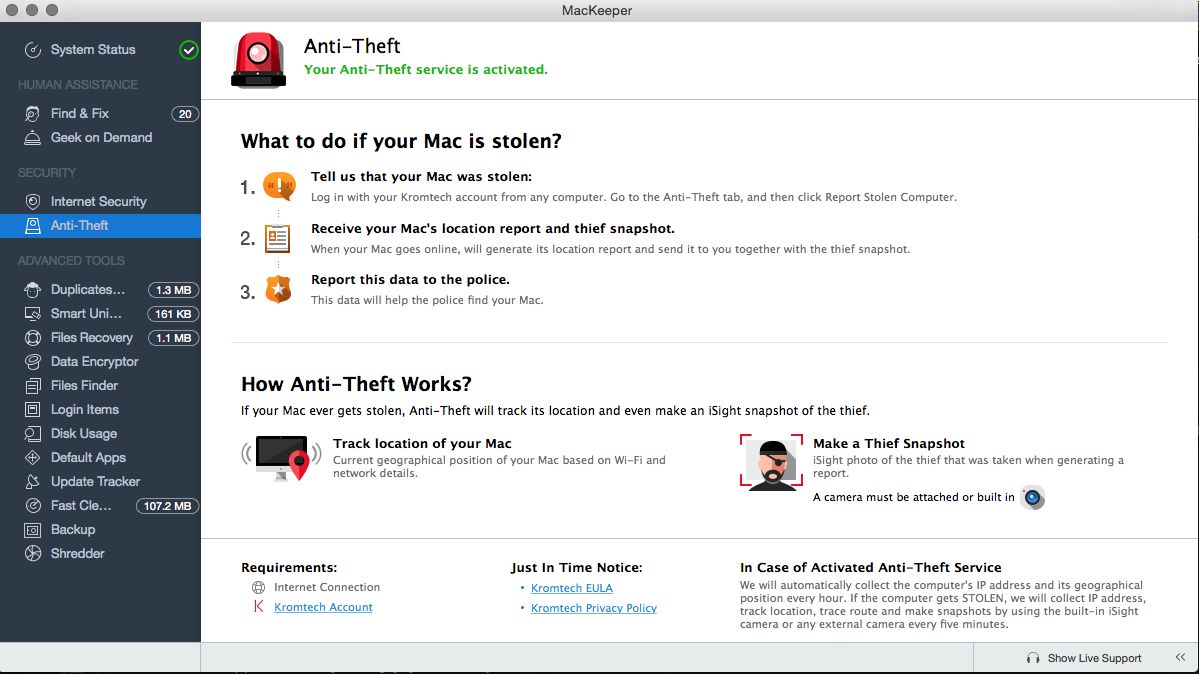Open the Kromtech Privacy Policy link
Screen dimensions: 1199x674
click(x=594, y=608)
